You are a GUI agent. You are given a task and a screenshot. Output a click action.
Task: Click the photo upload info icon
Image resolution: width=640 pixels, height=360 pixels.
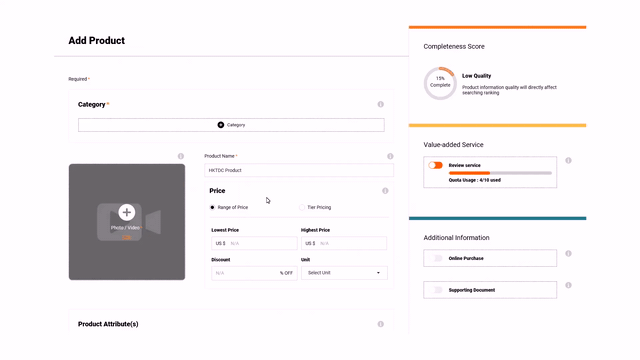click(181, 156)
